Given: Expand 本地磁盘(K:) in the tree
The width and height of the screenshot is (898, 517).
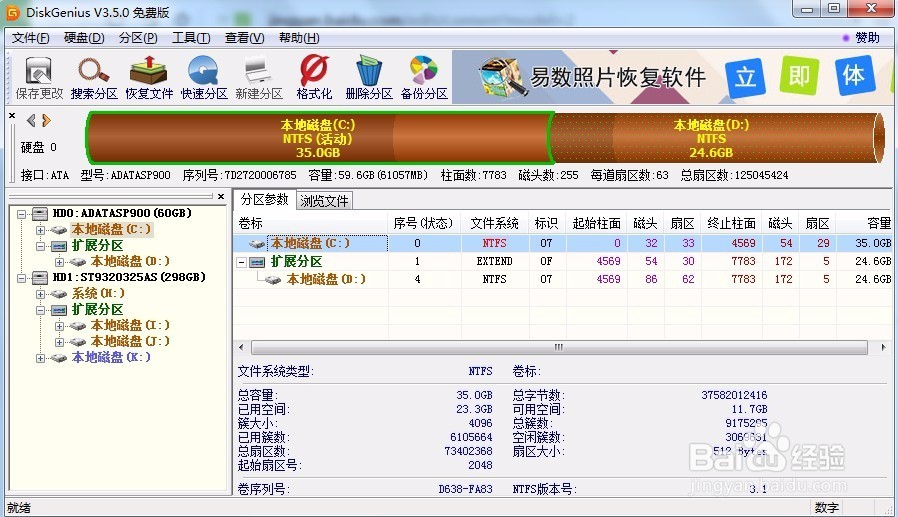Looking at the screenshot, I should coord(41,358).
